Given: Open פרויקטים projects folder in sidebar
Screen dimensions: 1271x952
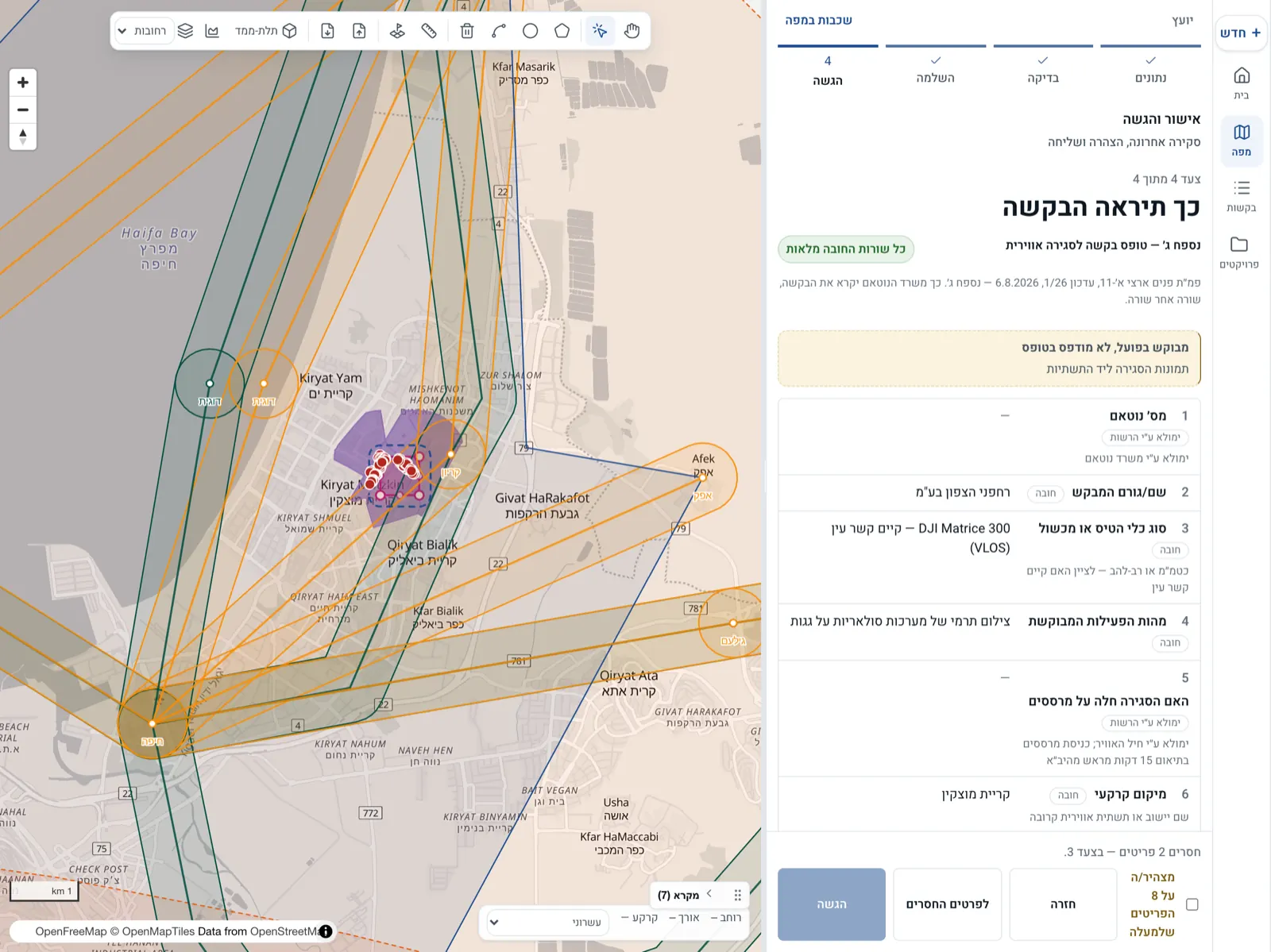Looking at the screenshot, I should [1239, 252].
